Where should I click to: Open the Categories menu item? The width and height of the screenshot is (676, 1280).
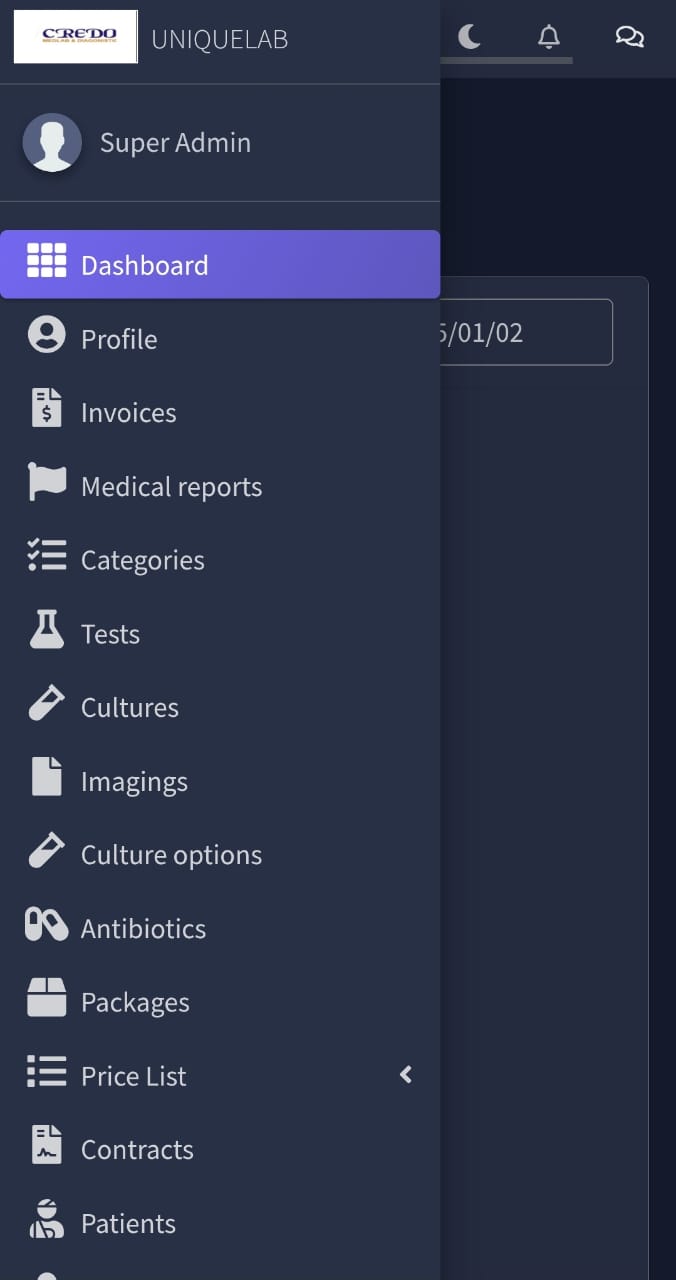pyautogui.click(x=142, y=560)
